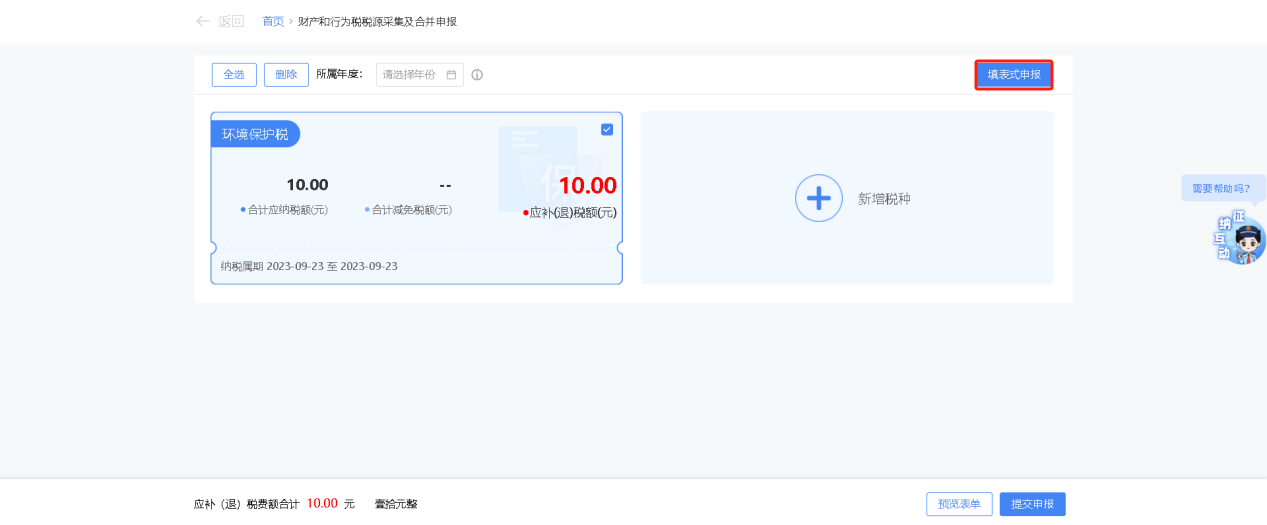Click the 需要帮助吗 help bubble

(1221, 188)
